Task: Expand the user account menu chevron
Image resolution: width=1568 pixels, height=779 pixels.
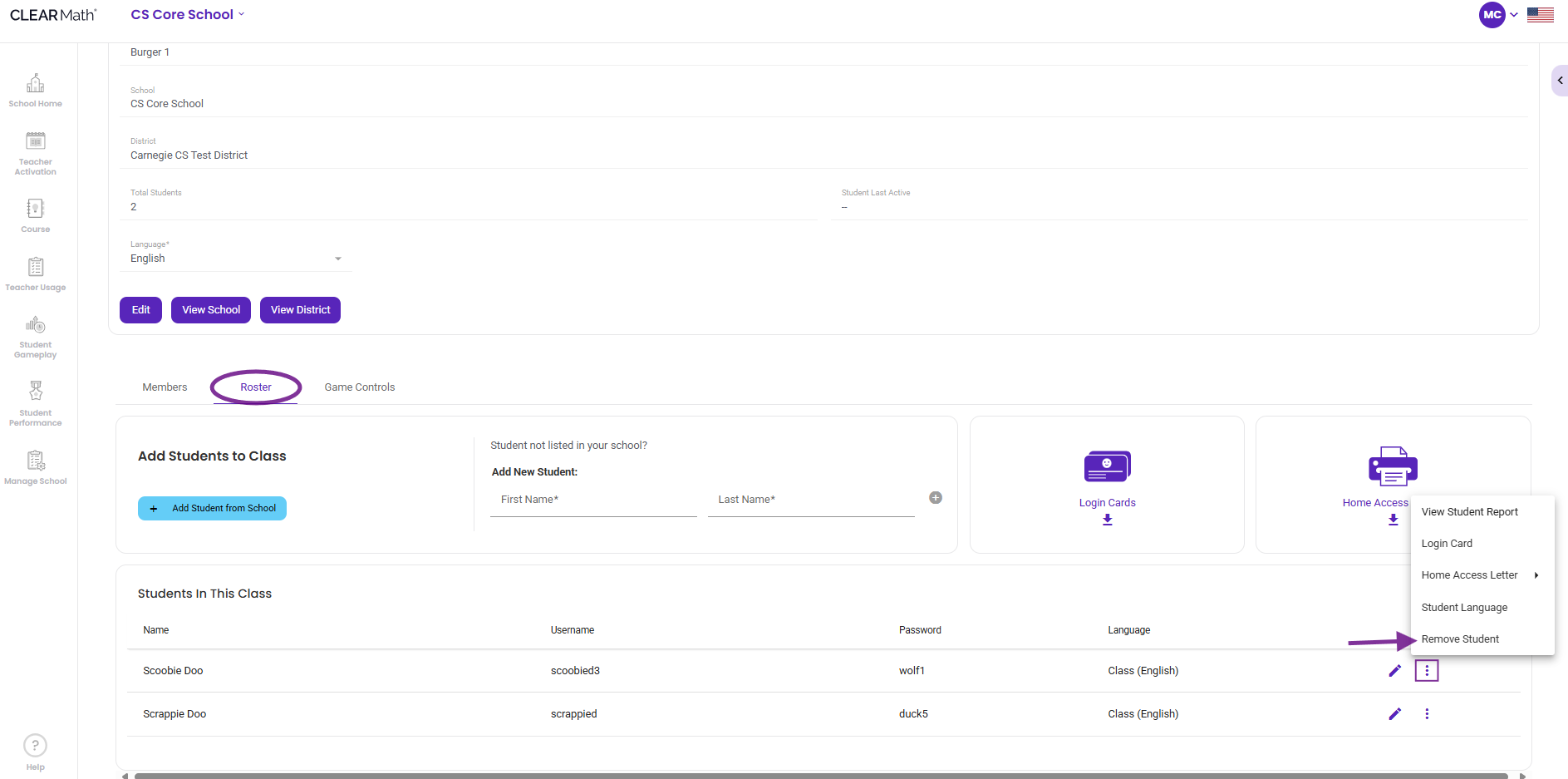Action: click(x=1514, y=15)
